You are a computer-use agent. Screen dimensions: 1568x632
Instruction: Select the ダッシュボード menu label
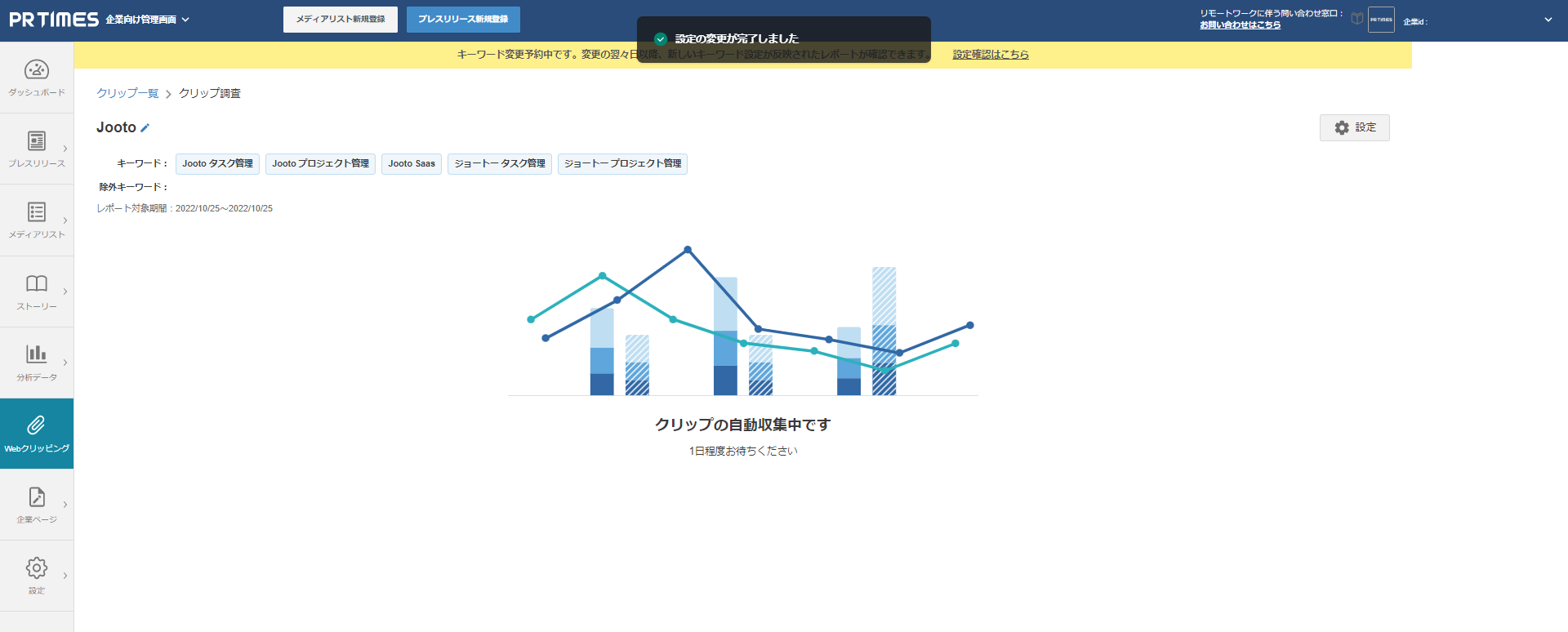click(37, 92)
